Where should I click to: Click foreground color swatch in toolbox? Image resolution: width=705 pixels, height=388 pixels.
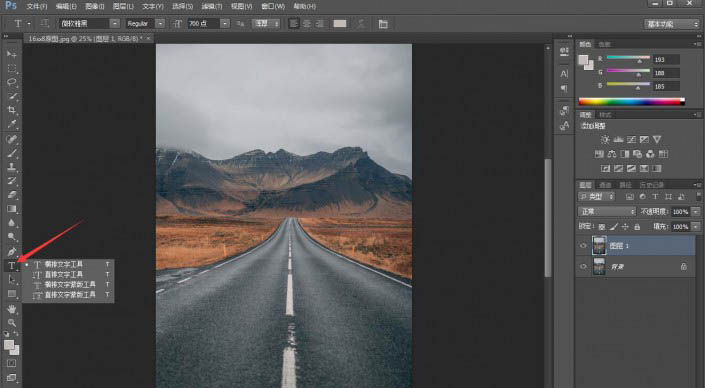pos(9,345)
